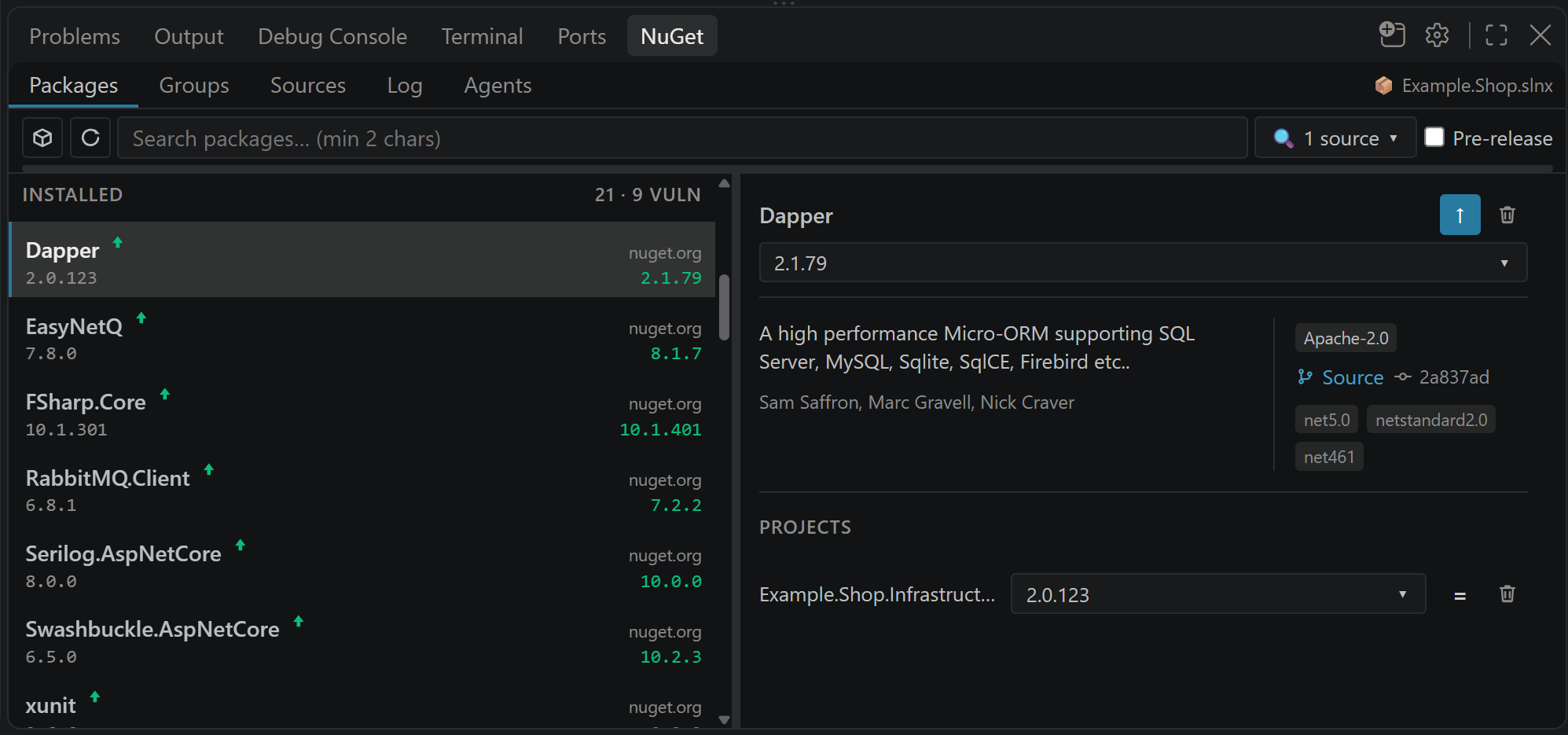This screenshot has height=735, width=1568.
Task: Open the project version 2.0.123 dropdown
Action: pos(1218,594)
